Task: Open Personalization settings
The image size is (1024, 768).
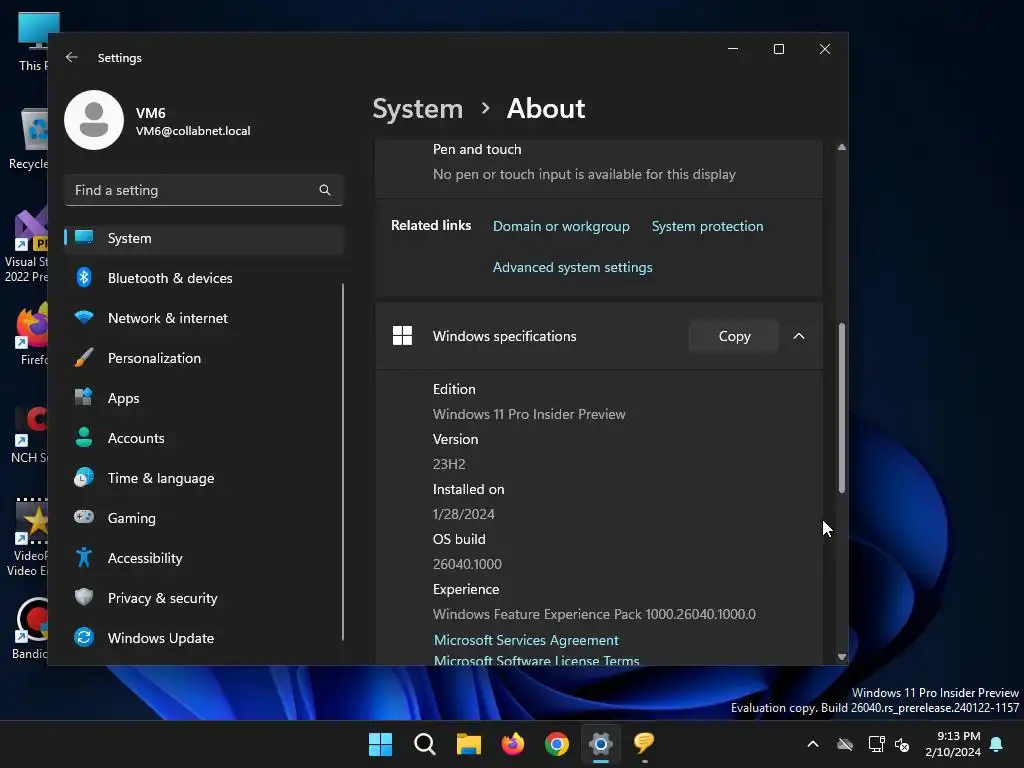Action: [x=204, y=358]
